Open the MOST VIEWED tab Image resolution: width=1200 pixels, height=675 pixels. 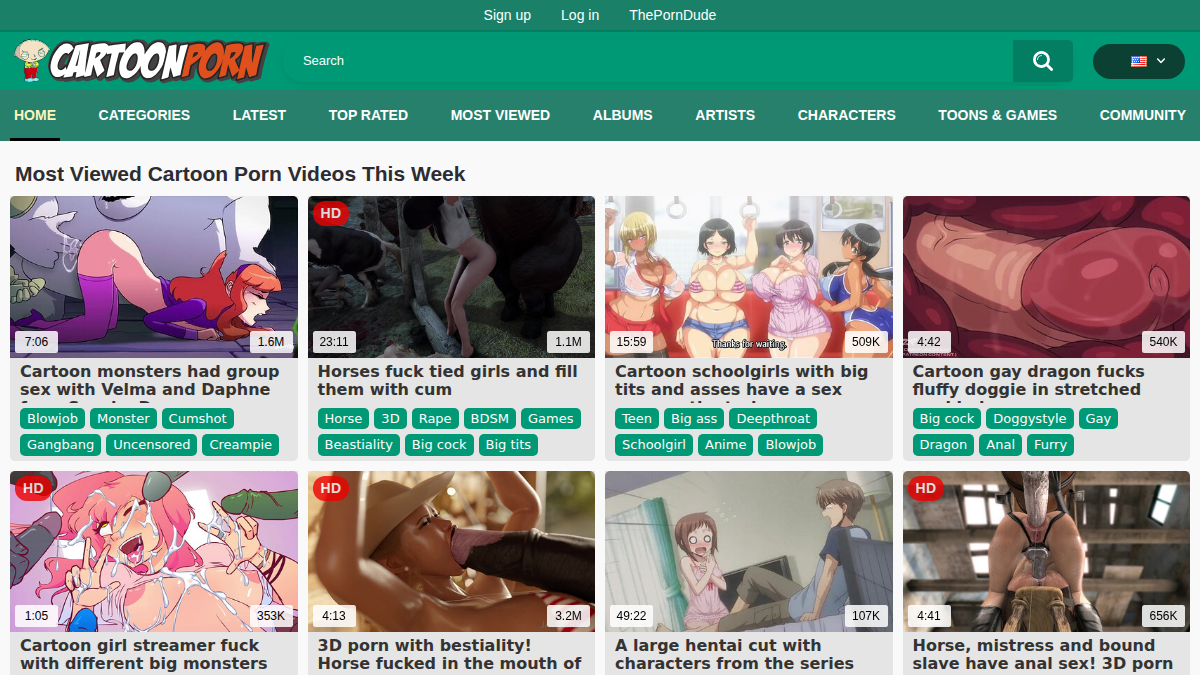[x=500, y=115]
